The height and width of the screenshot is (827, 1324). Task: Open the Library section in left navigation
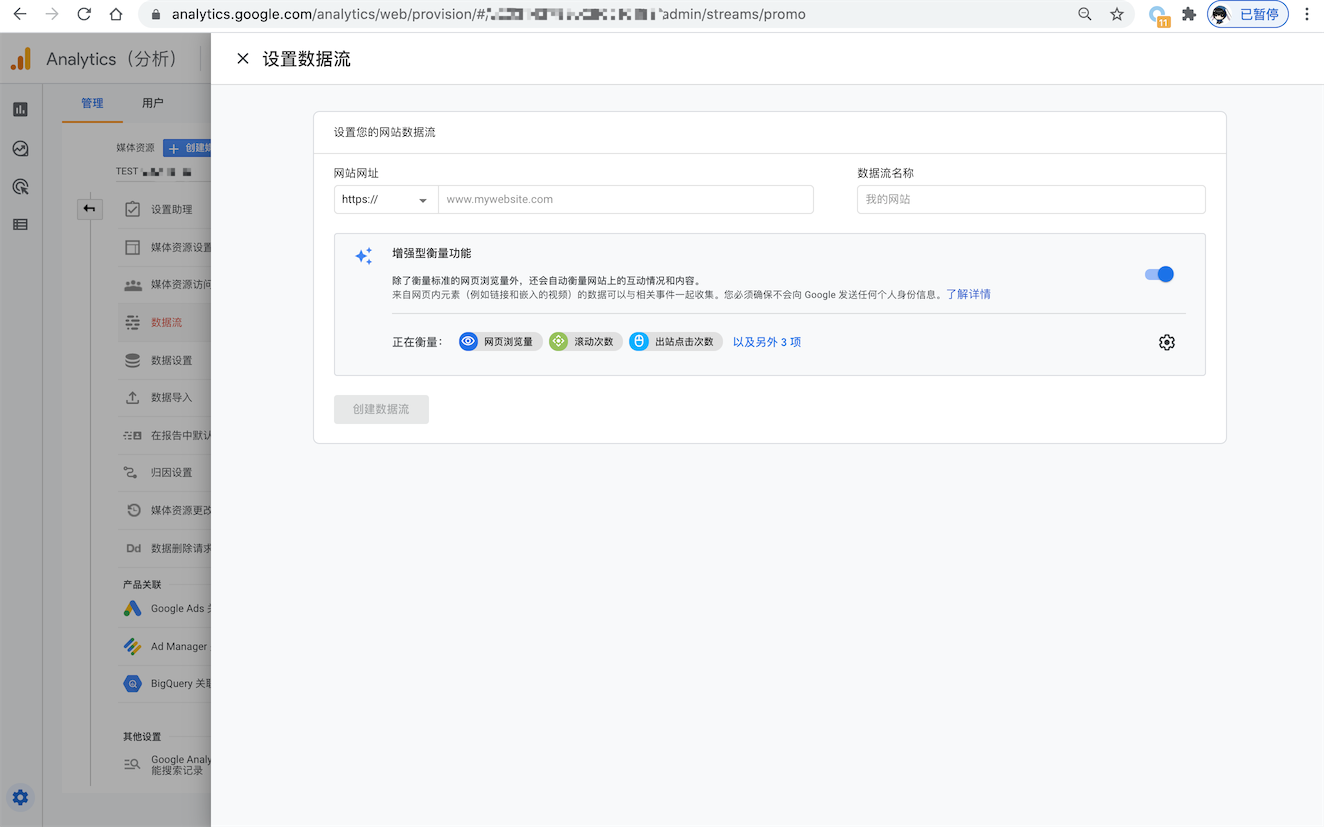pyautogui.click(x=20, y=224)
